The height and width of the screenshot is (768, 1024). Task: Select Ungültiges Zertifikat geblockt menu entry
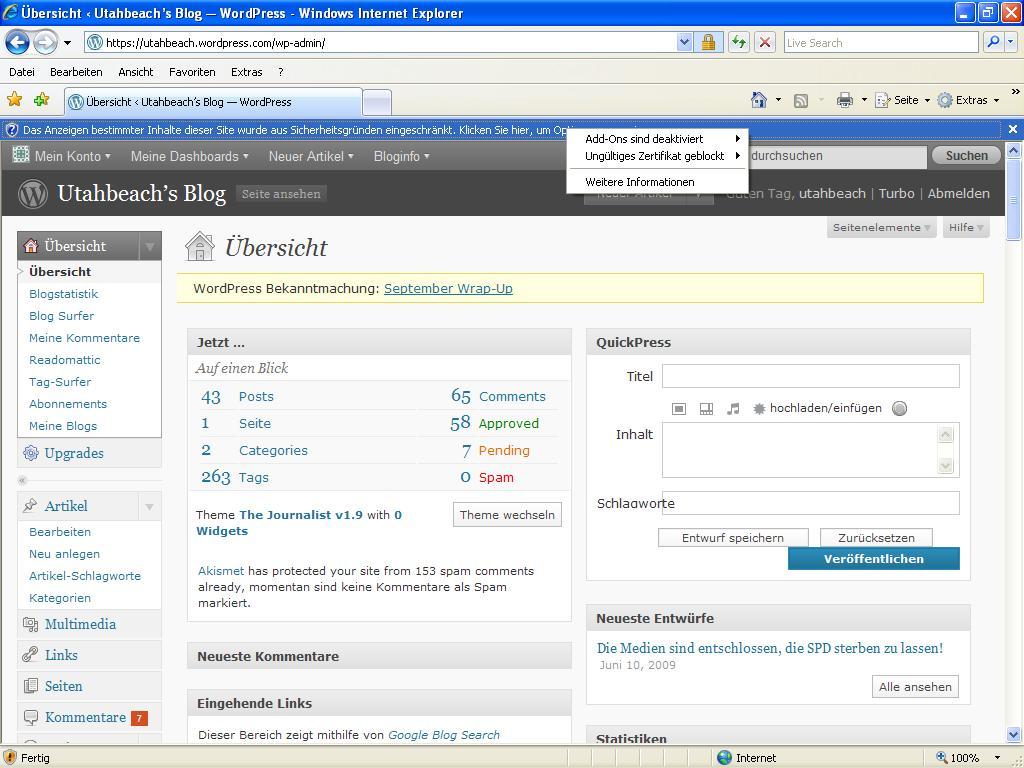[657, 156]
